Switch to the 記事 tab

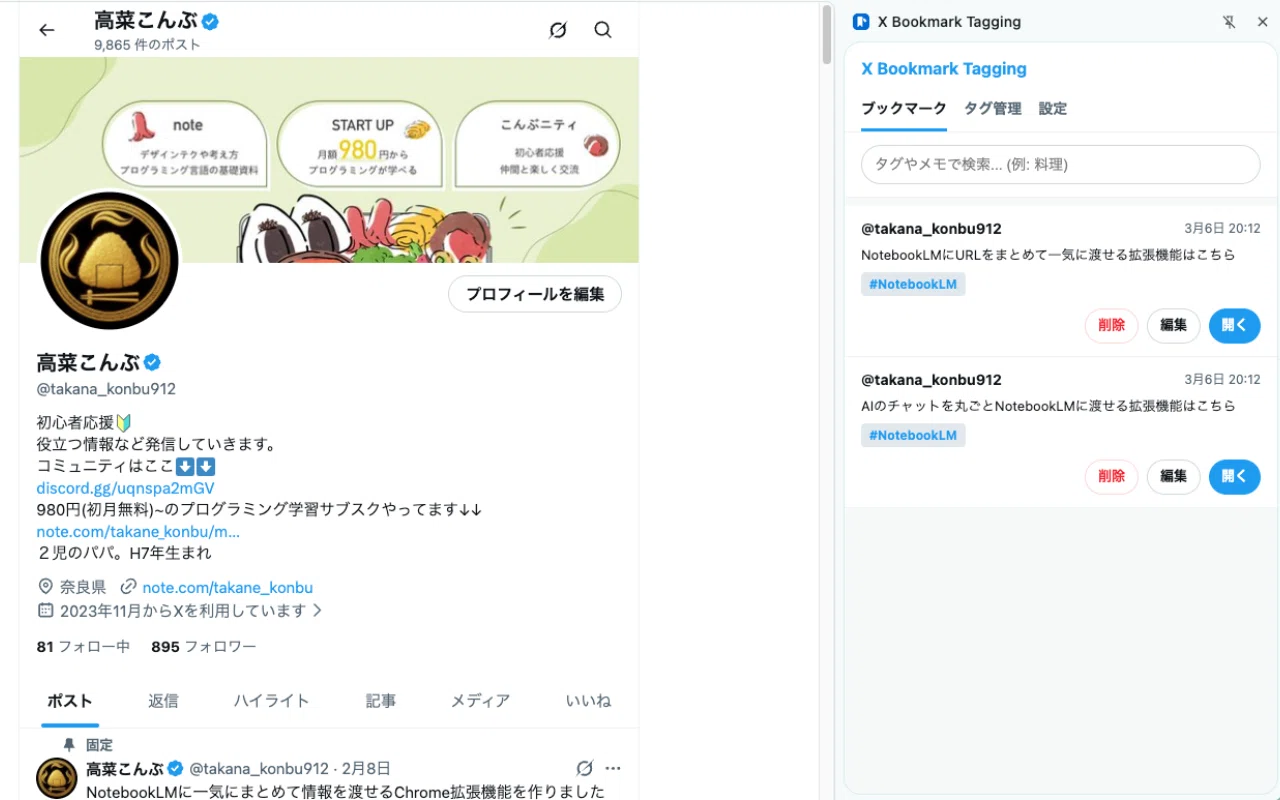(381, 701)
